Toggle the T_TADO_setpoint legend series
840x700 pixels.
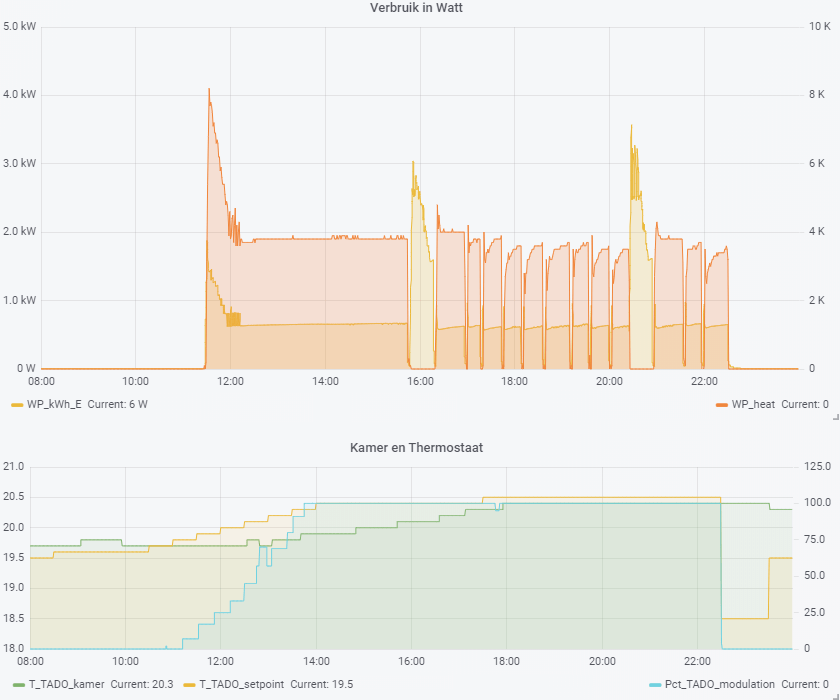pos(242,684)
